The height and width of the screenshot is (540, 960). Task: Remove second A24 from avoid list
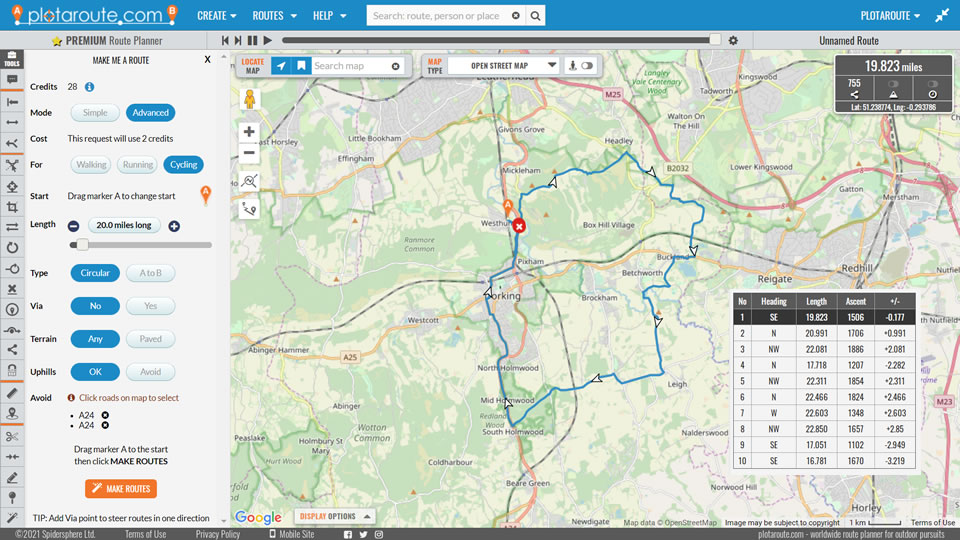tap(105, 425)
